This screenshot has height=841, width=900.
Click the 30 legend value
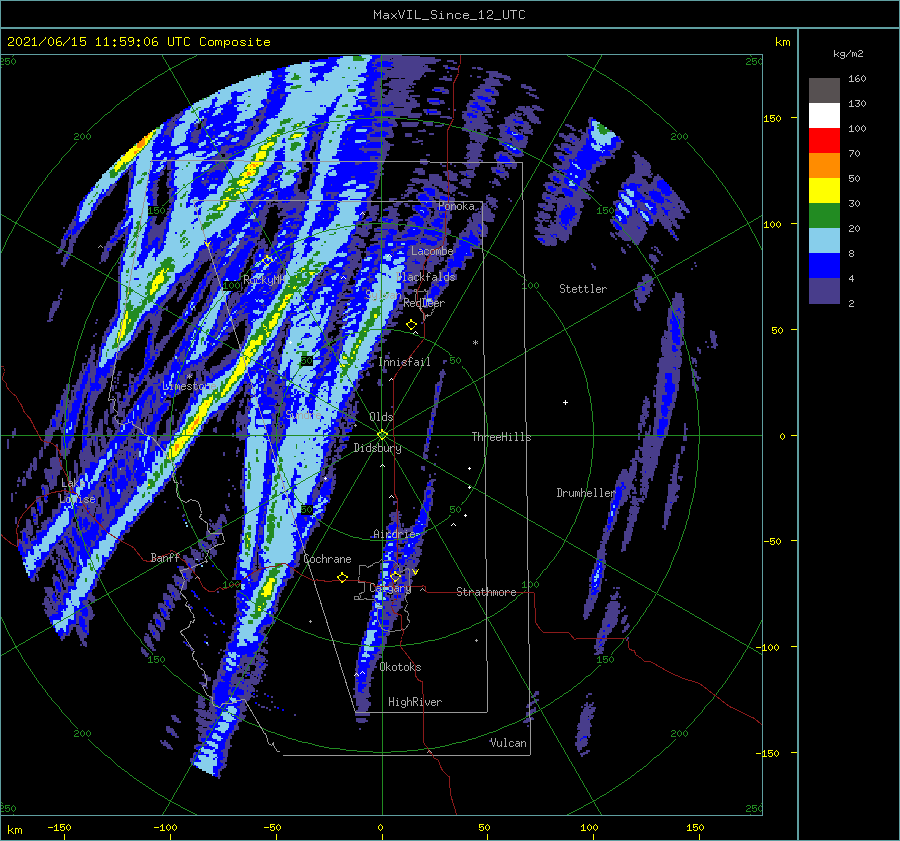tap(854, 204)
